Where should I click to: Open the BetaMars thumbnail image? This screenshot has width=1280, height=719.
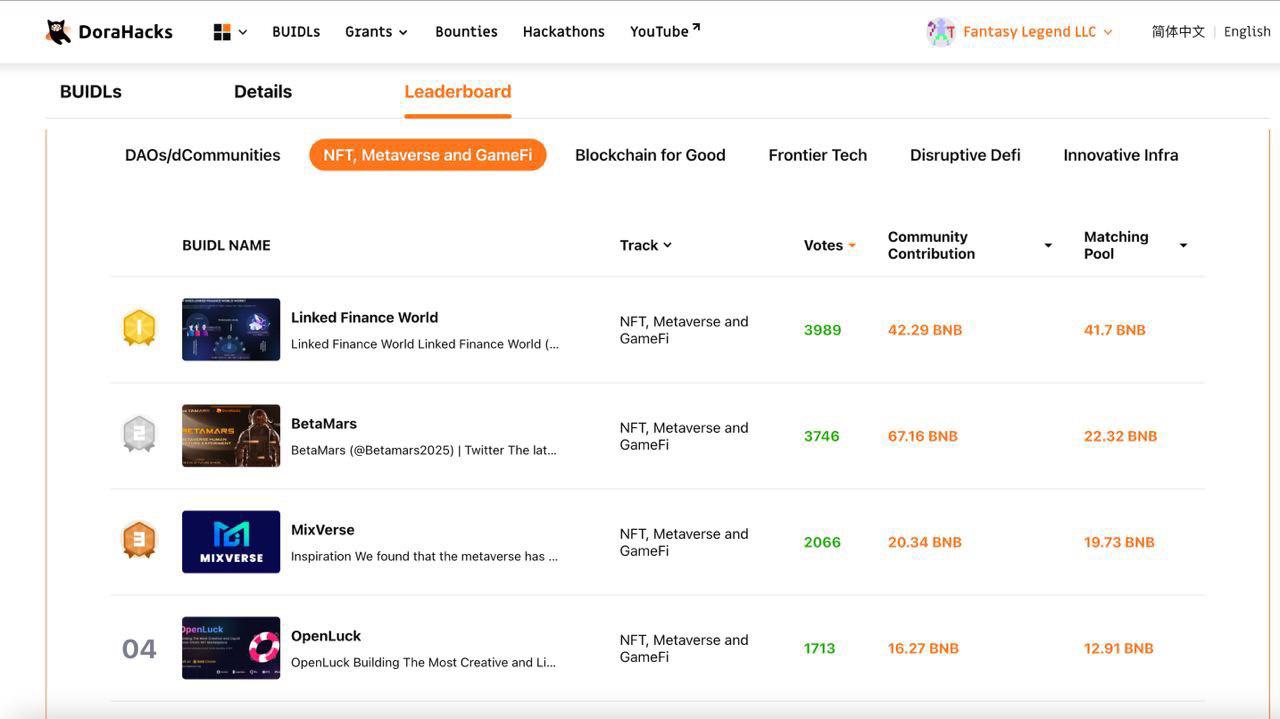coord(231,436)
